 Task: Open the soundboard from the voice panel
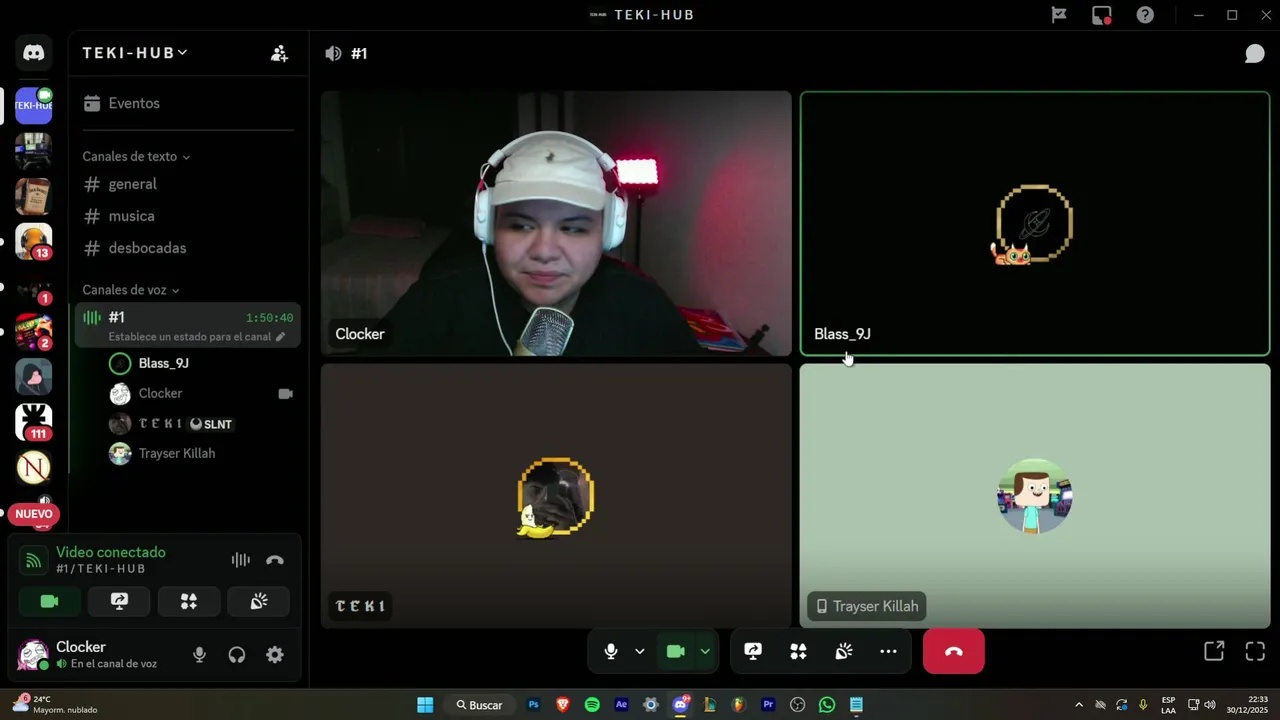pos(259,601)
